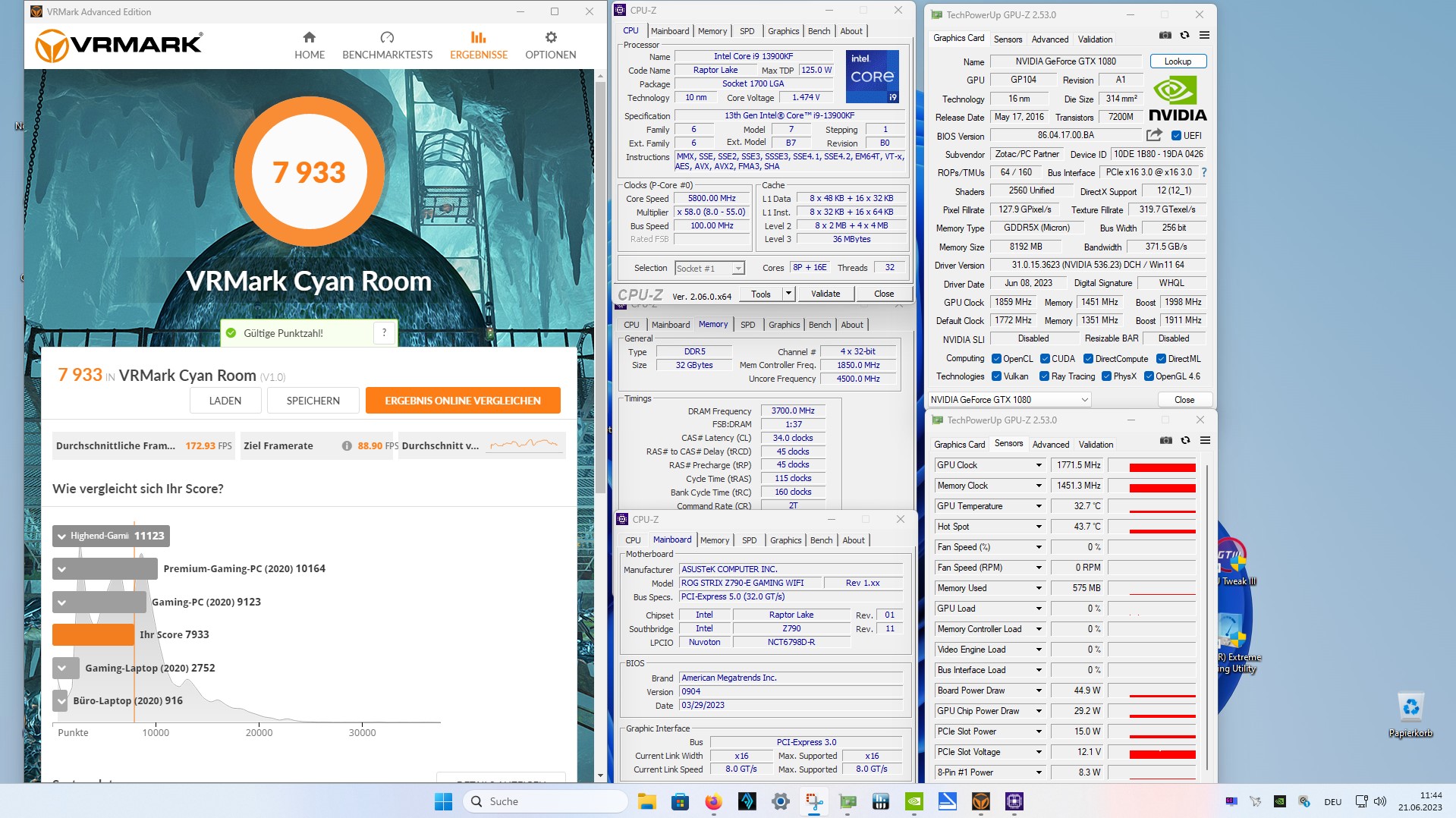Click the LADEN button
This screenshot has width=1456, height=818.
[x=225, y=401]
